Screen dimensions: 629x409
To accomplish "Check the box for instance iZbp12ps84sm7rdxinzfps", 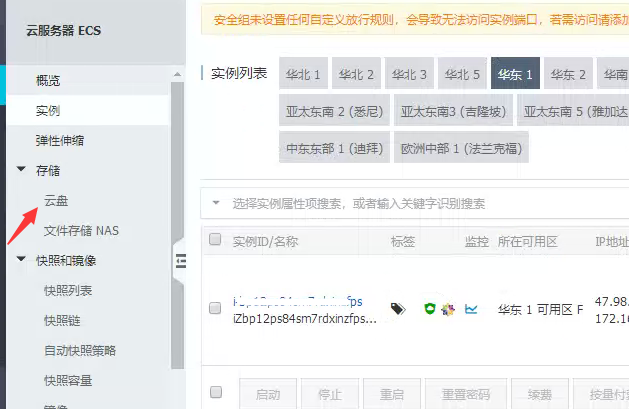I will (215, 309).
